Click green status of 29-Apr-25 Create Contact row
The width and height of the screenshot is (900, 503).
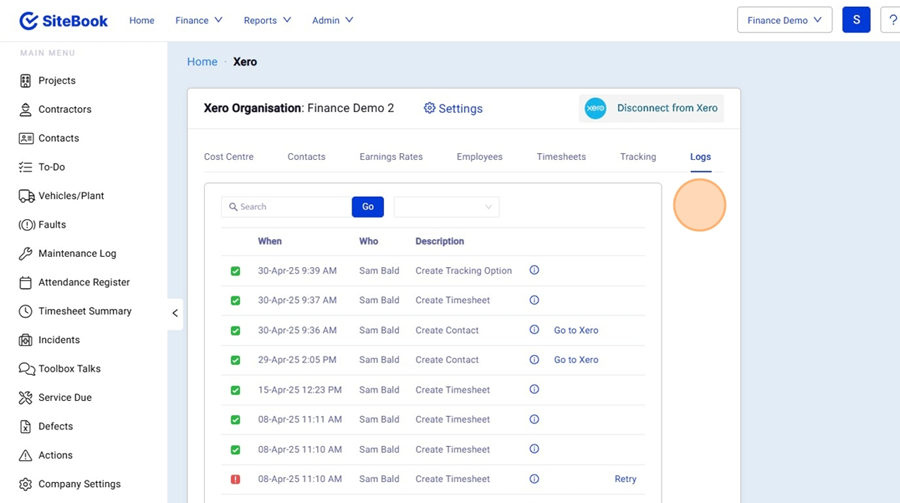(x=236, y=360)
